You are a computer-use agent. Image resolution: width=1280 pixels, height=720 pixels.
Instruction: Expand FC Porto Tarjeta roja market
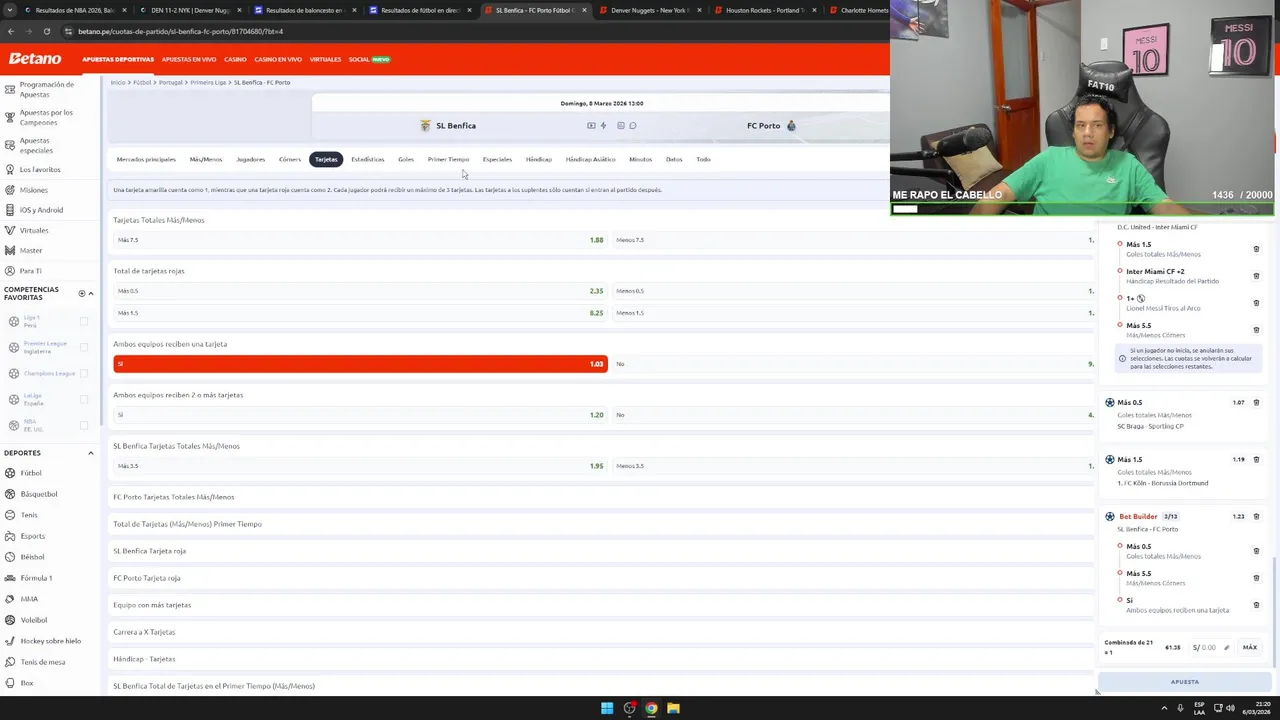click(x=600, y=578)
